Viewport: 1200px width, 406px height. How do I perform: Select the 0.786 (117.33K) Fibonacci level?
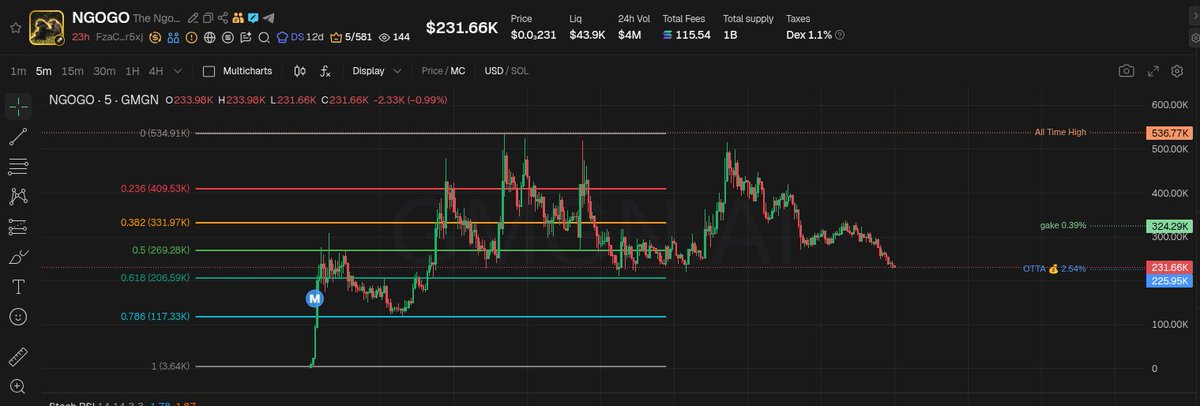pos(155,316)
